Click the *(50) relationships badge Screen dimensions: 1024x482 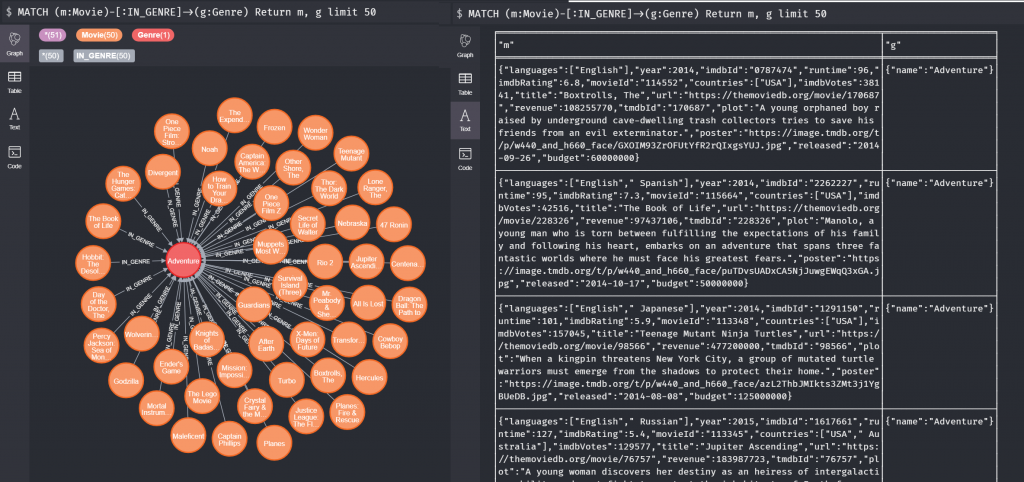point(51,56)
